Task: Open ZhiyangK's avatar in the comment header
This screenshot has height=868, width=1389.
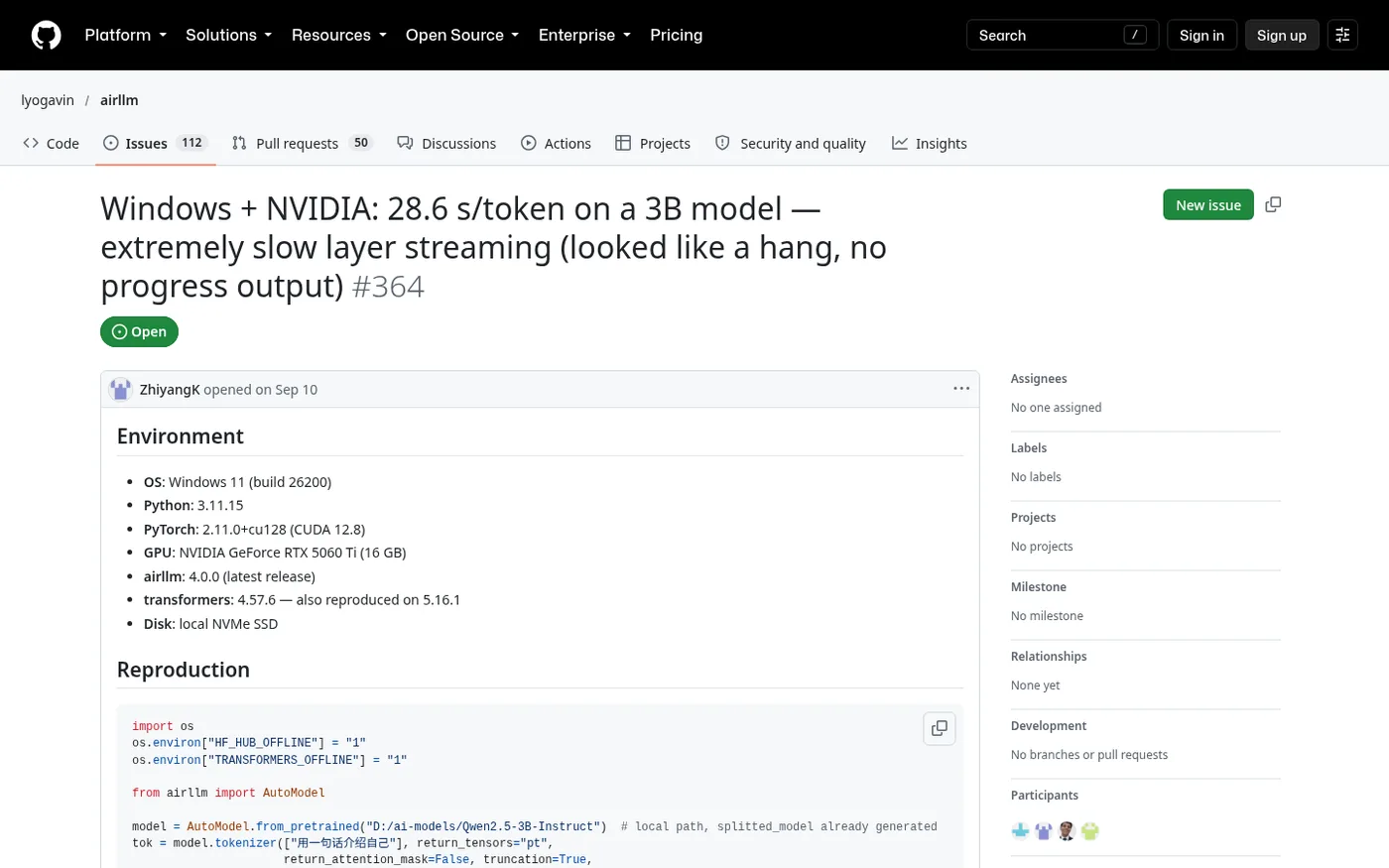Action: pyautogui.click(x=121, y=389)
